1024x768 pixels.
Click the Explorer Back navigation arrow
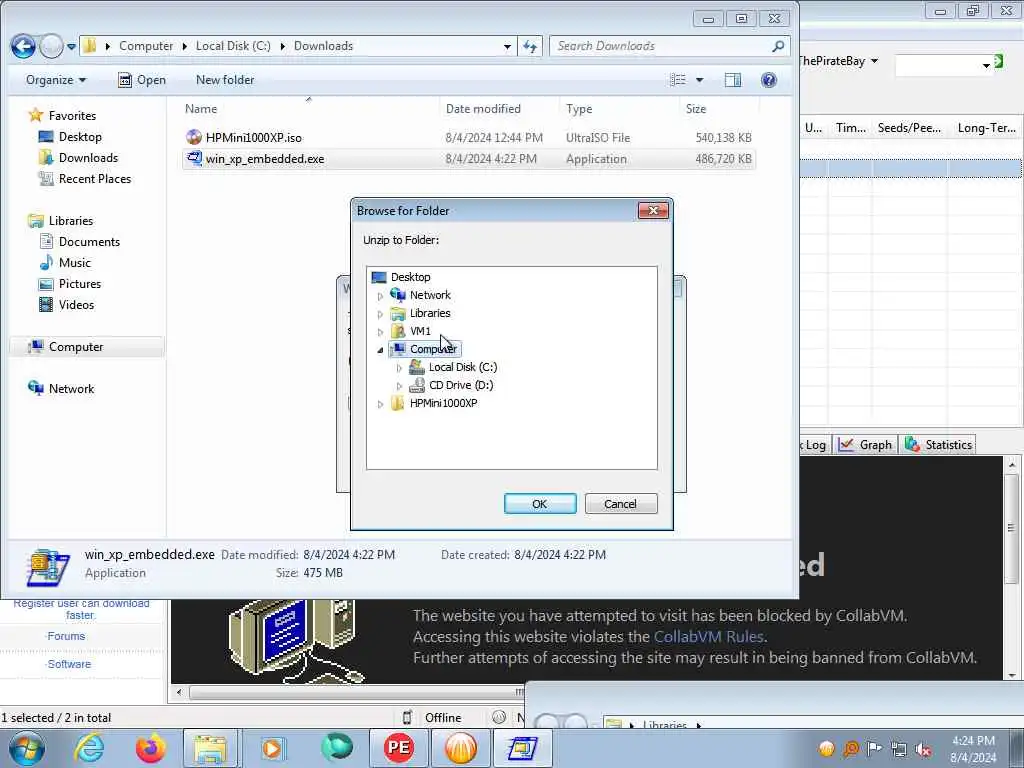coord(23,46)
